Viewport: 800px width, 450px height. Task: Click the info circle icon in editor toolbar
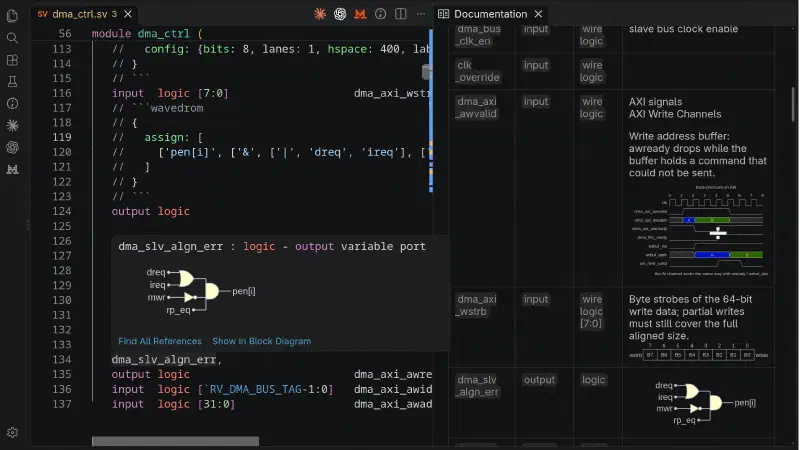[x=381, y=14]
